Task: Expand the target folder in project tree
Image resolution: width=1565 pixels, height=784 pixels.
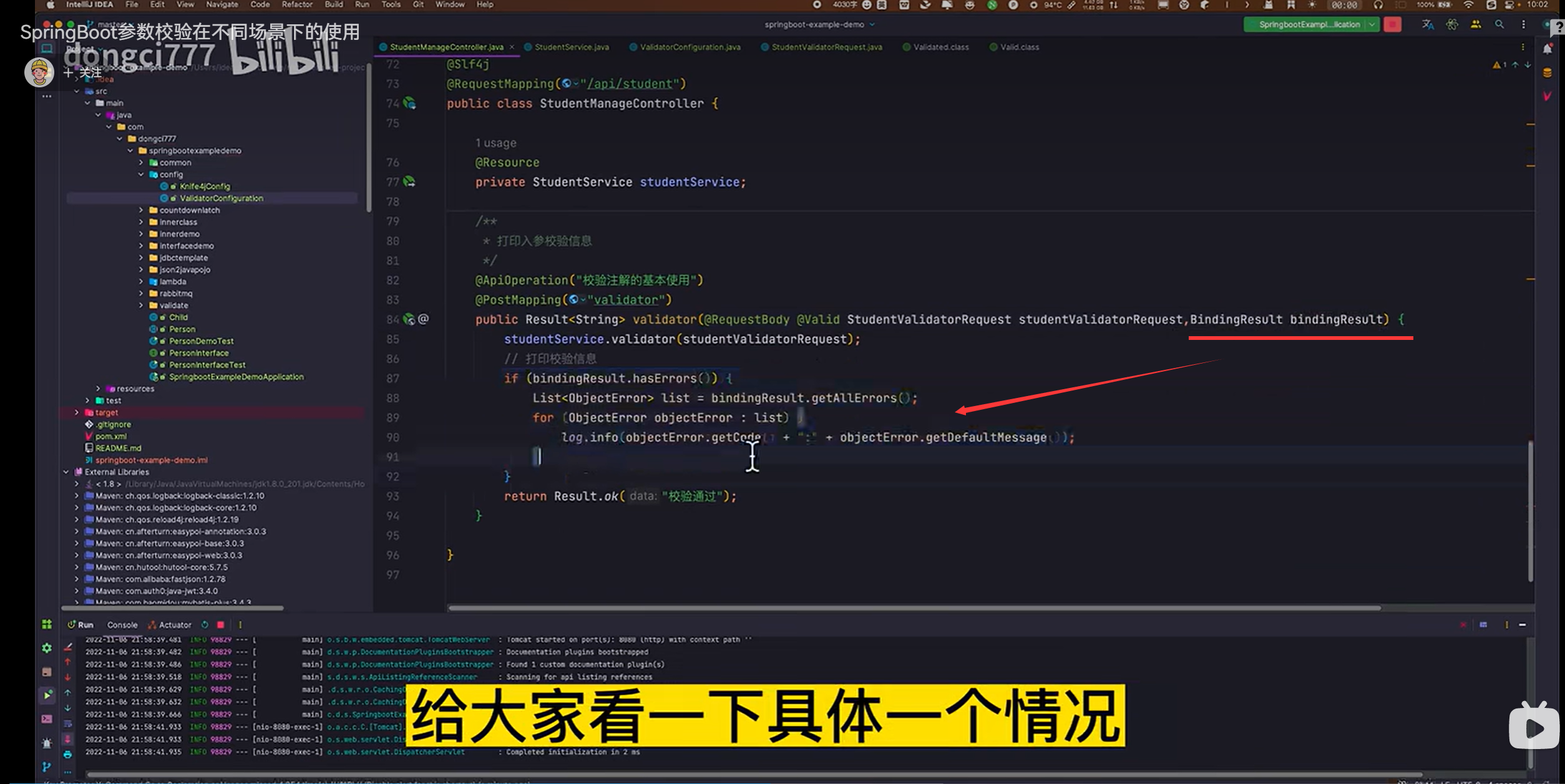Action: pyautogui.click(x=77, y=412)
